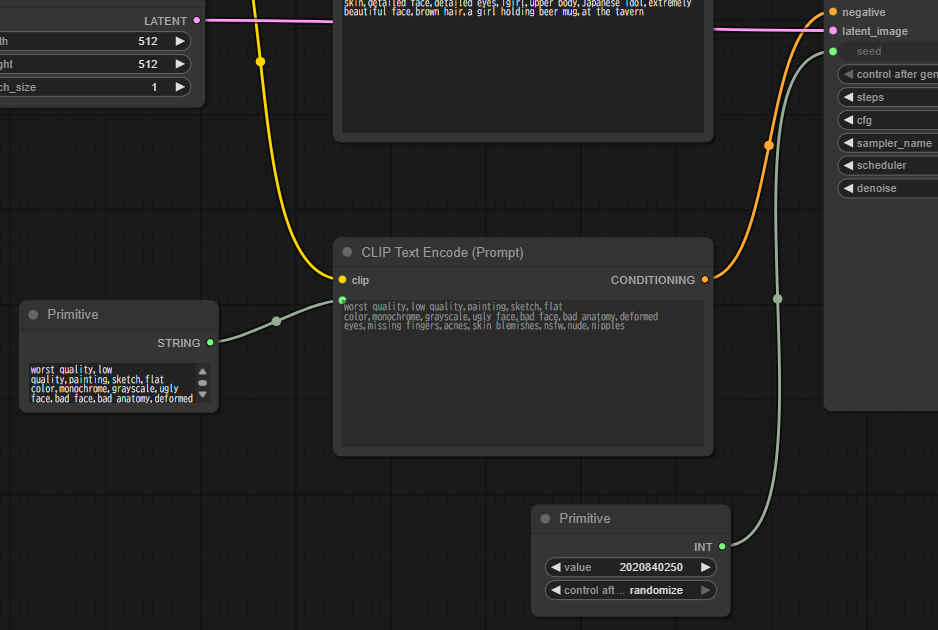Collapse the CLIP Text Encode node via its title dot
Screen dimensions: 938x630
click(x=347, y=253)
